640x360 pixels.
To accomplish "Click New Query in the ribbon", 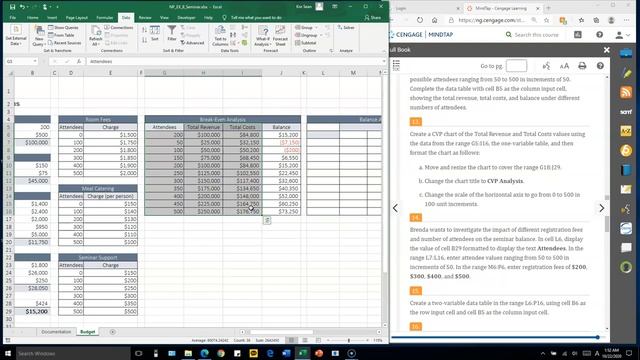I will click(39, 36).
